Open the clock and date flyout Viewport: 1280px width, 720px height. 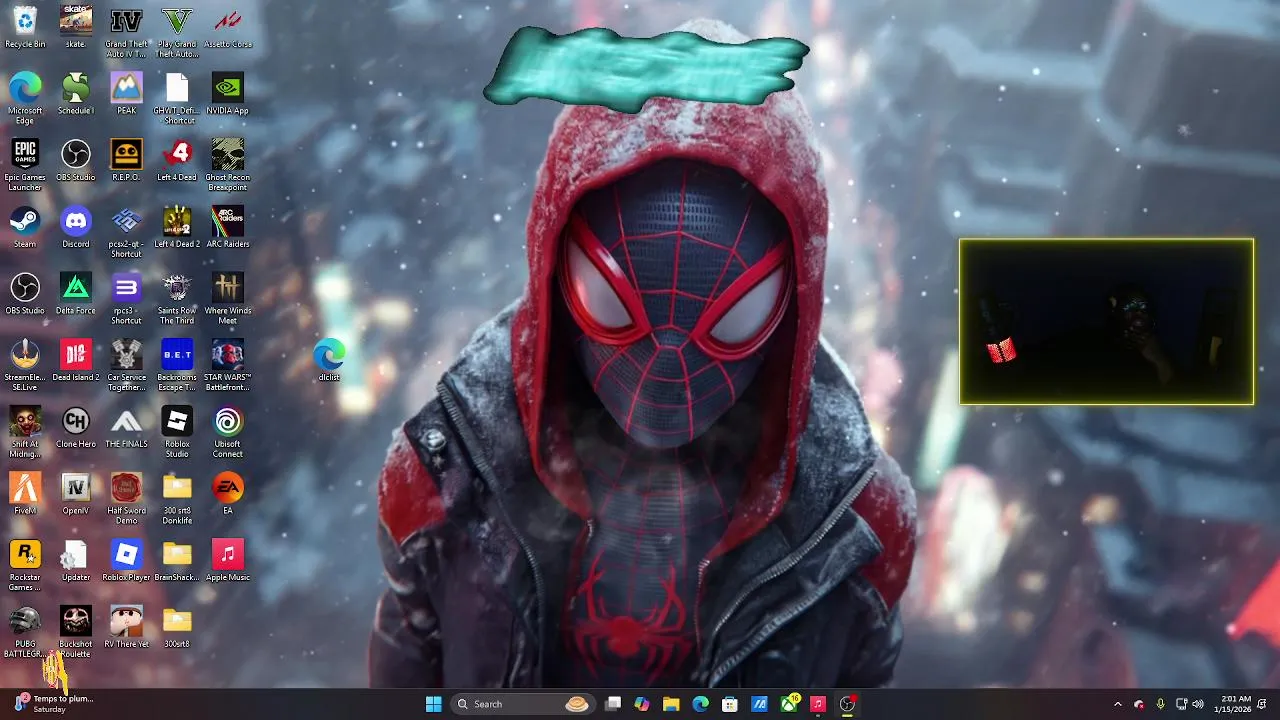(1232, 704)
